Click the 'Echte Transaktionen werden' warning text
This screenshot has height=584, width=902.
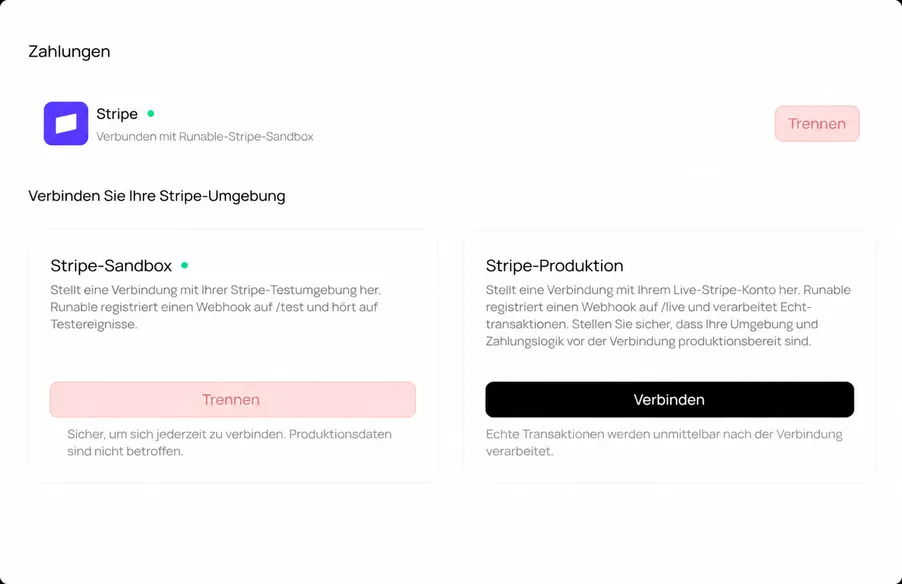point(664,442)
